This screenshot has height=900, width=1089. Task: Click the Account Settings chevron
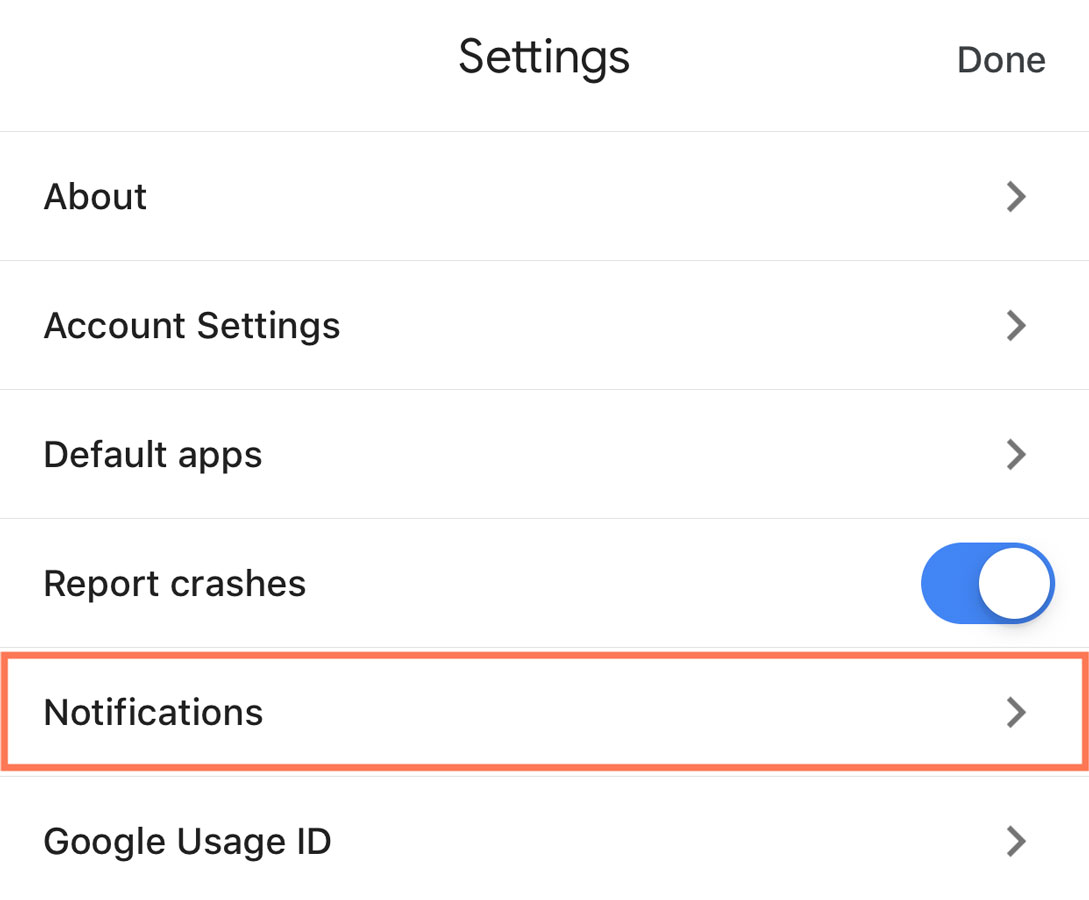(1016, 325)
